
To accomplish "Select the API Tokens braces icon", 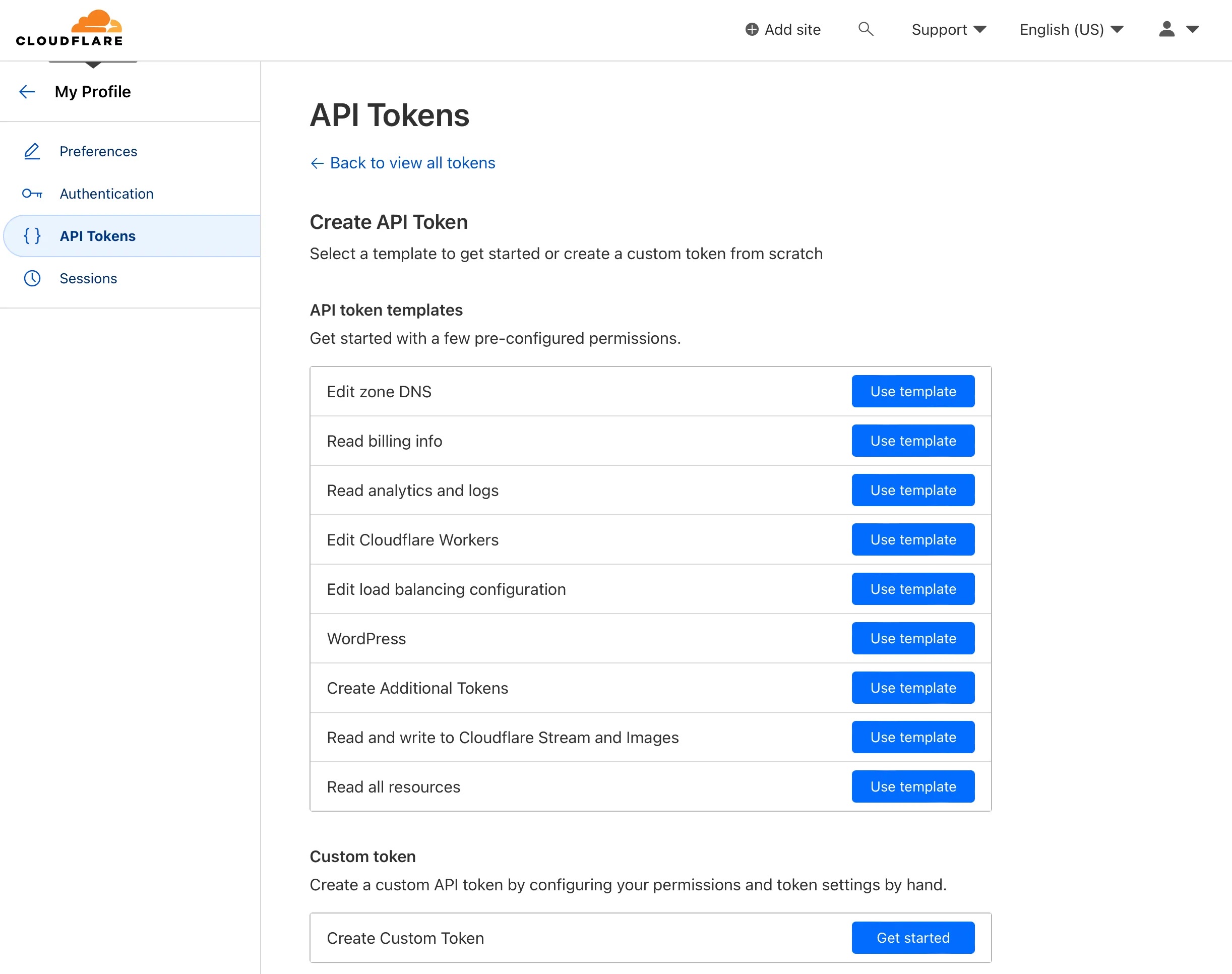I will 32,235.
